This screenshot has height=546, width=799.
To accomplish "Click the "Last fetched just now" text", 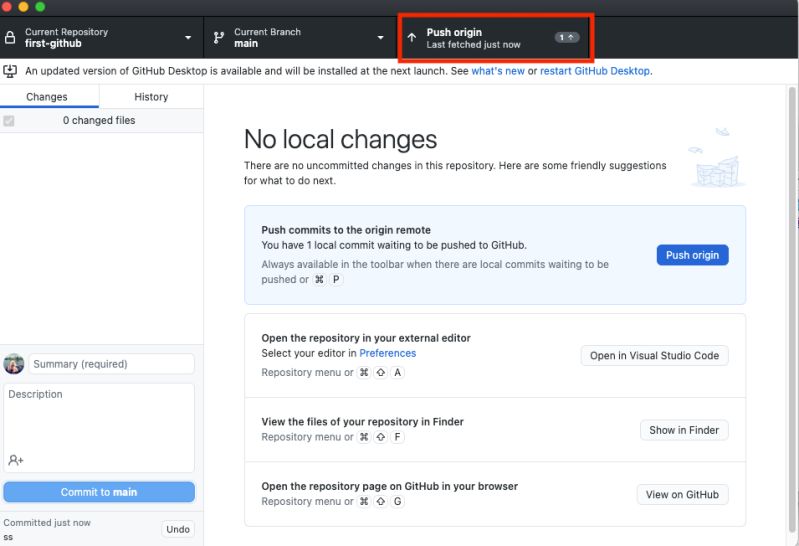I will [473, 45].
